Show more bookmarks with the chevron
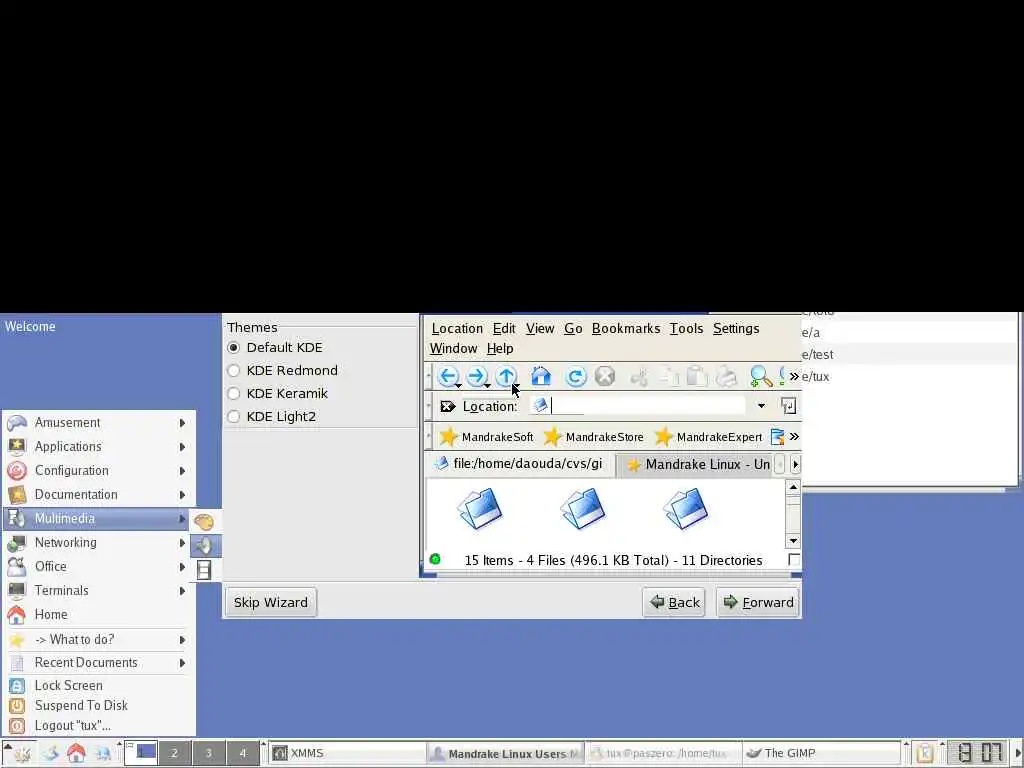The image size is (1024, 768). (x=794, y=436)
